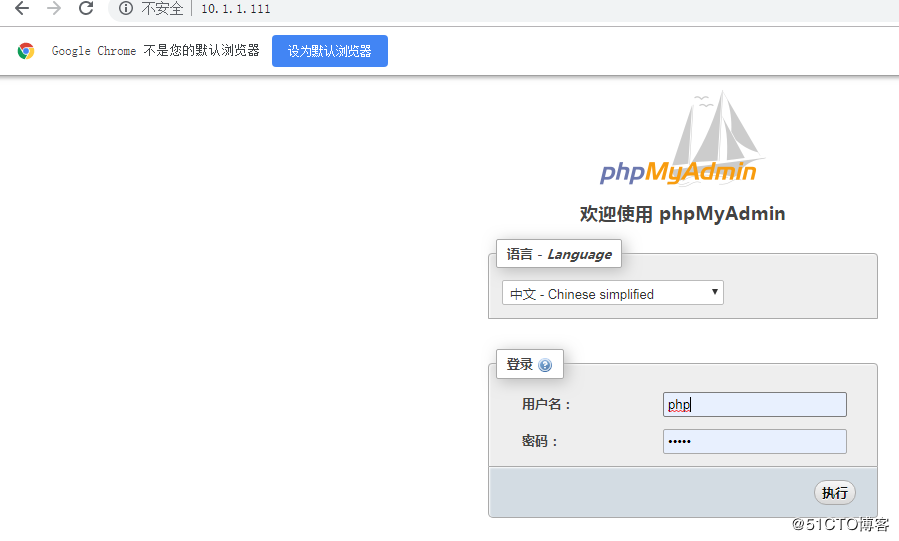This screenshot has height=541, width=899.
Task: Reload the page with refresh icon
Action: coord(86,8)
